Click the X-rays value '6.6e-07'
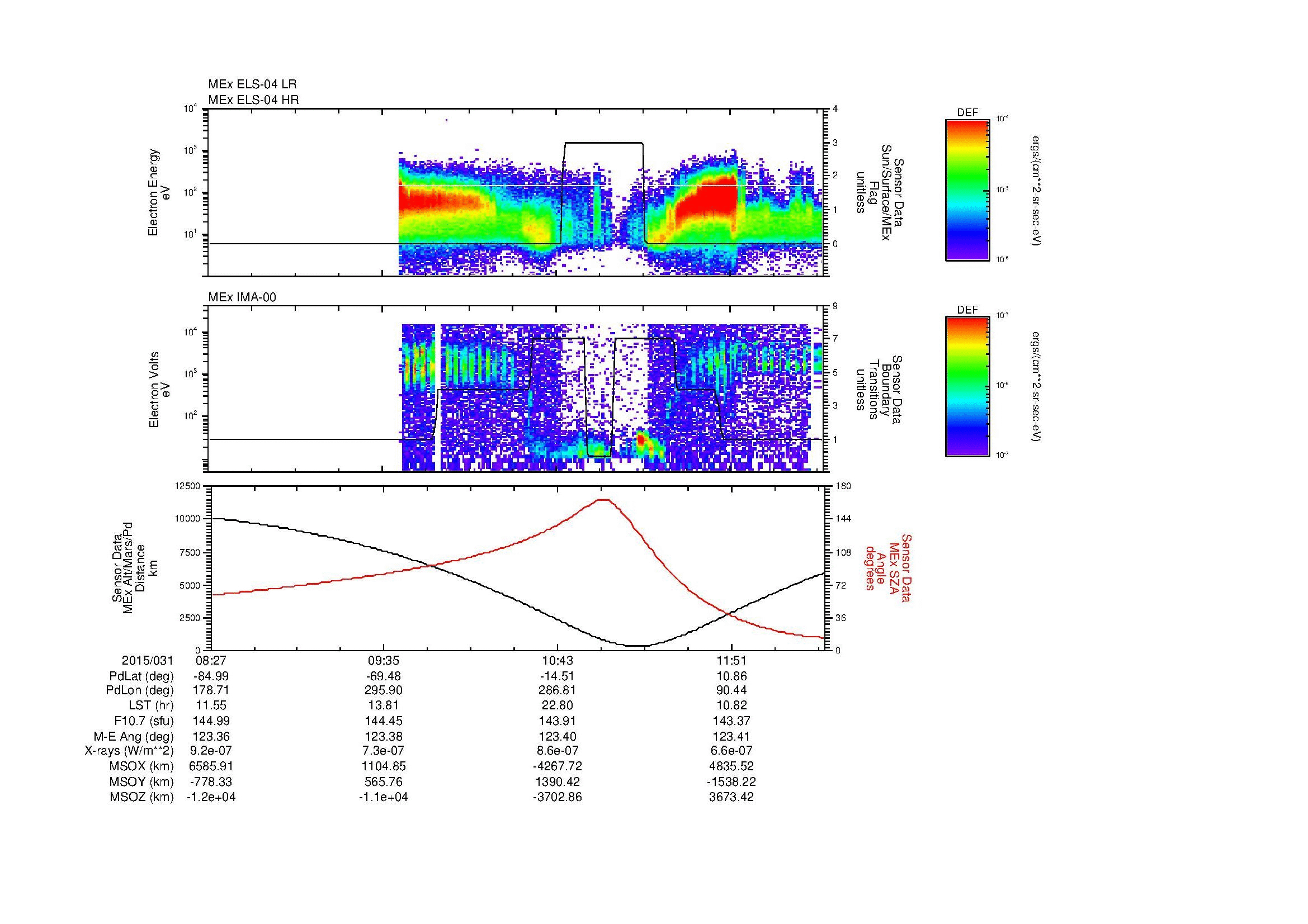Viewport: 1308px width, 924px height. (731, 751)
